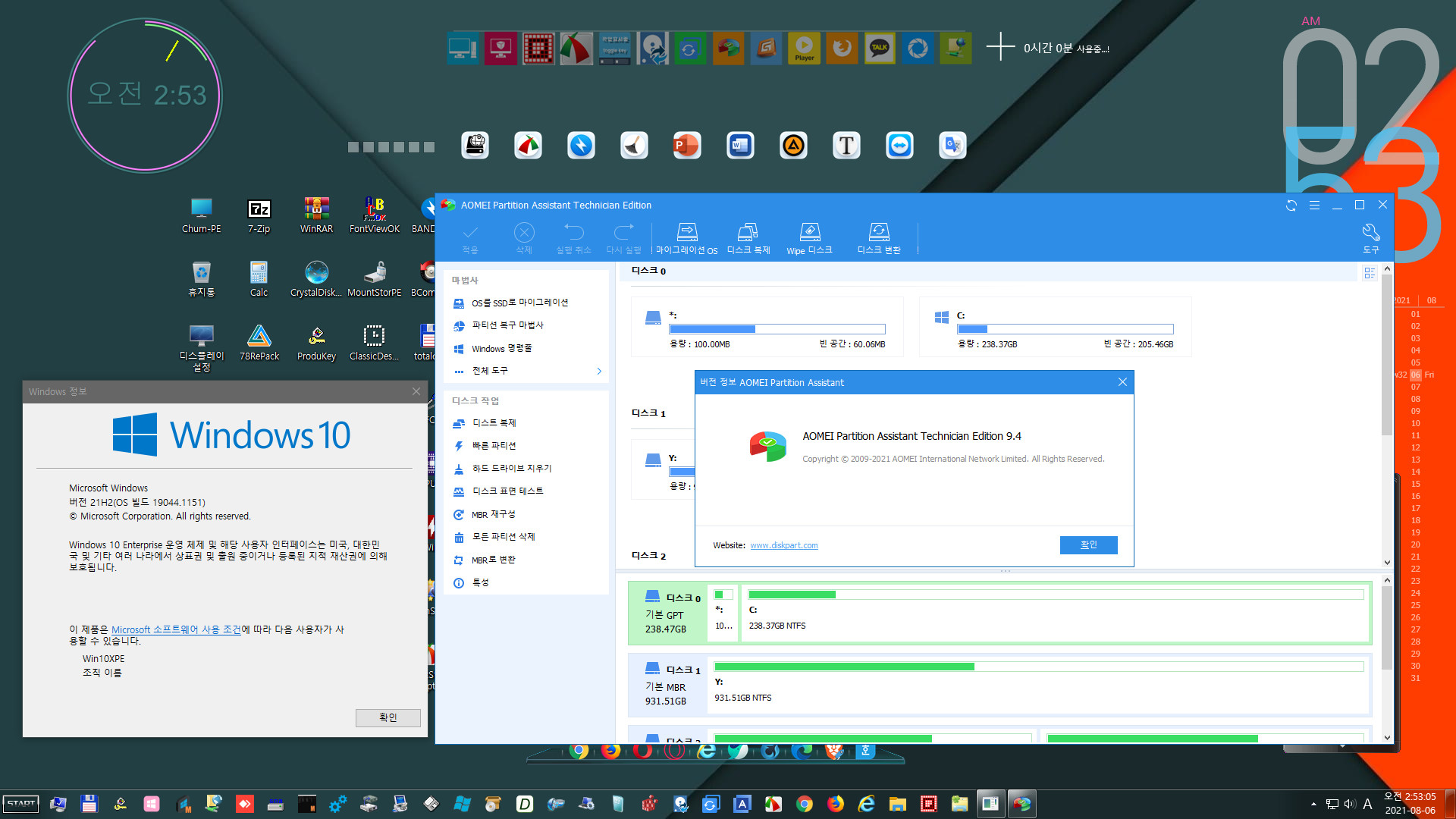Screen dimensions: 1456x819
Task: Open the AOMEI hamburger menu icon
Action: [1314, 206]
